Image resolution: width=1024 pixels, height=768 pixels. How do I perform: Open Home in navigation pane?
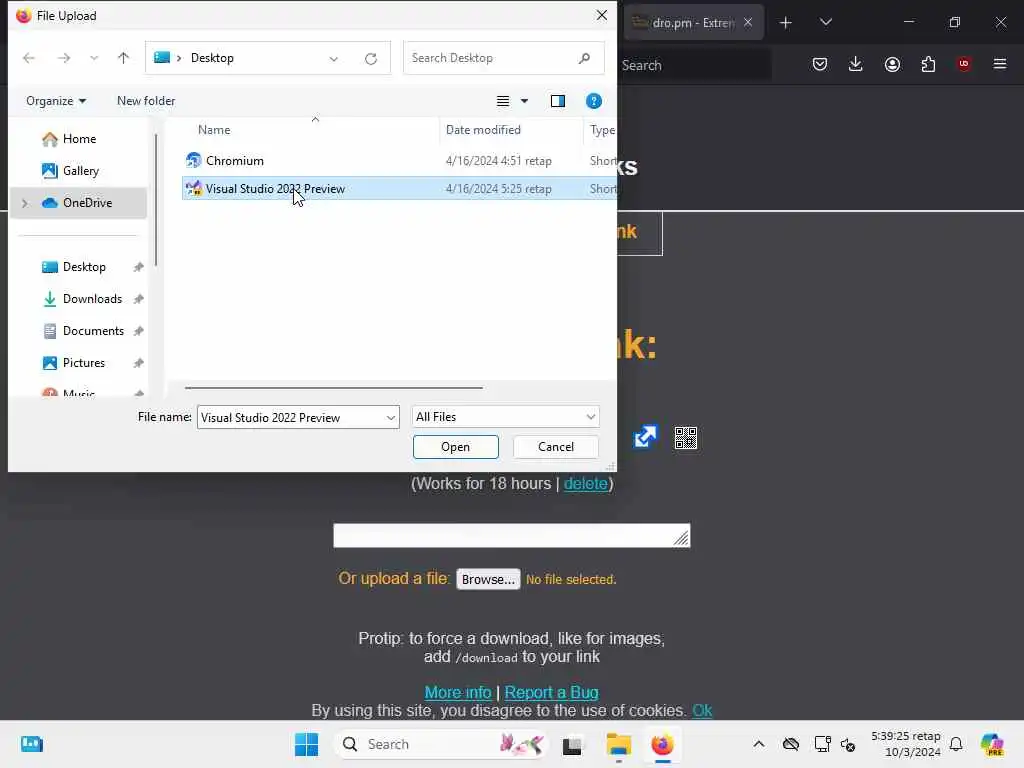[x=79, y=139]
